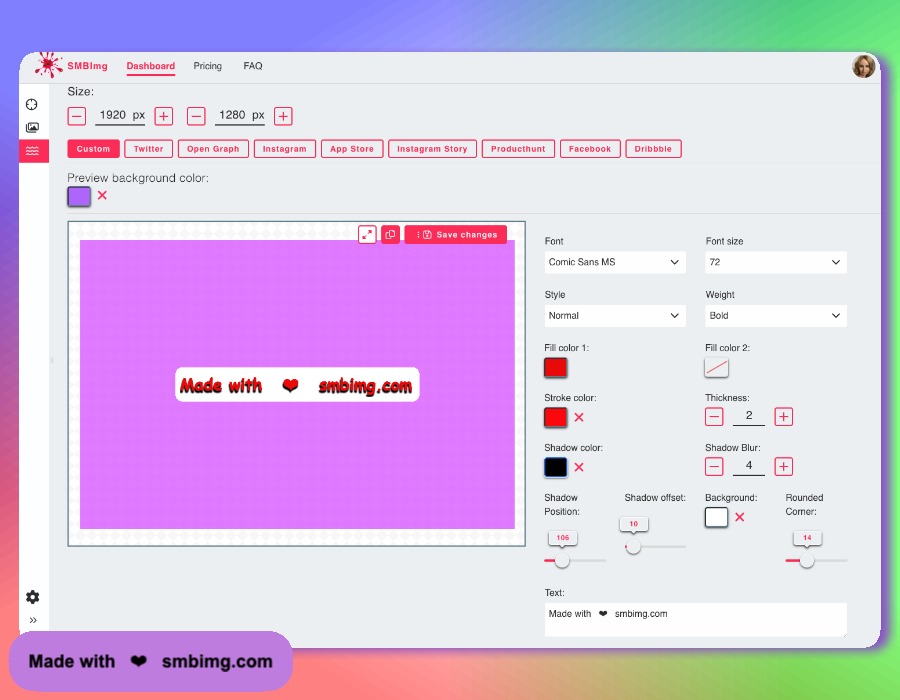Click the Shadow Position slider handle

(562, 561)
